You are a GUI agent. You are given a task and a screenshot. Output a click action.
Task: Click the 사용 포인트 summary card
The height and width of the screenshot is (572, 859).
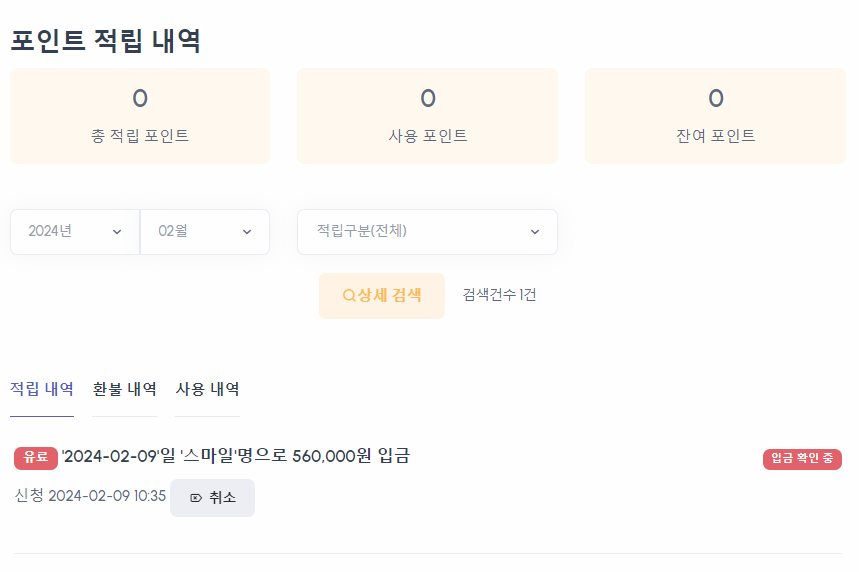click(428, 116)
